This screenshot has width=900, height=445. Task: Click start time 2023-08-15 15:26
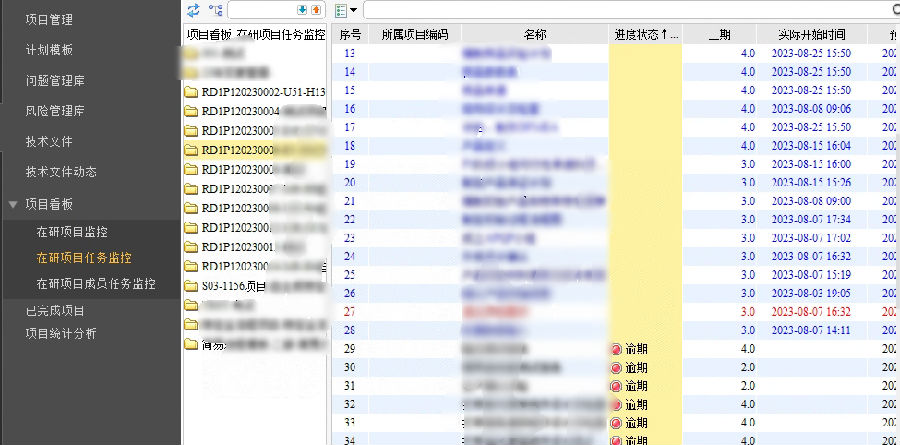point(811,183)
